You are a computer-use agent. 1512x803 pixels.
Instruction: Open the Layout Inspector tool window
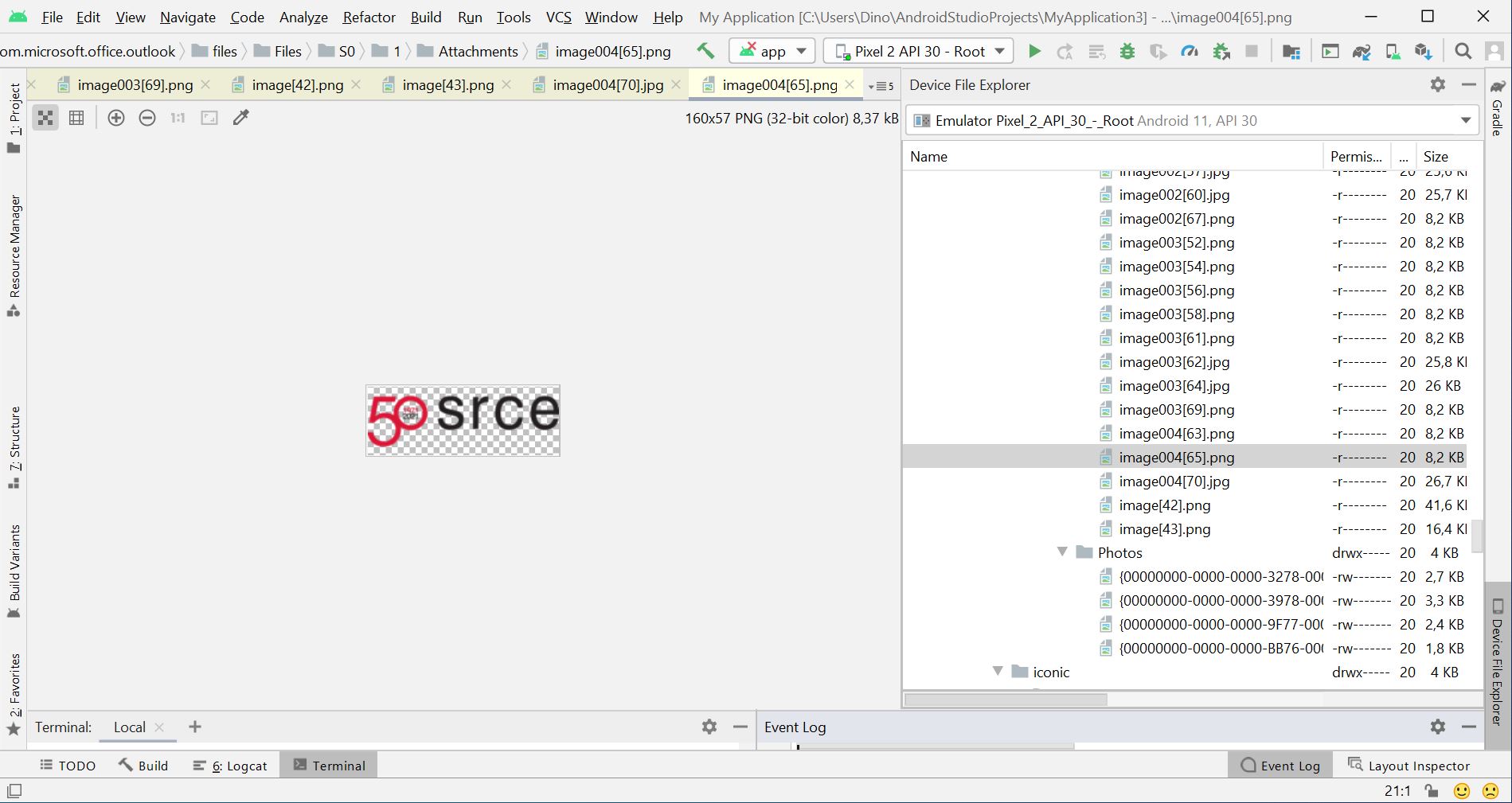tap(1408, 766)
